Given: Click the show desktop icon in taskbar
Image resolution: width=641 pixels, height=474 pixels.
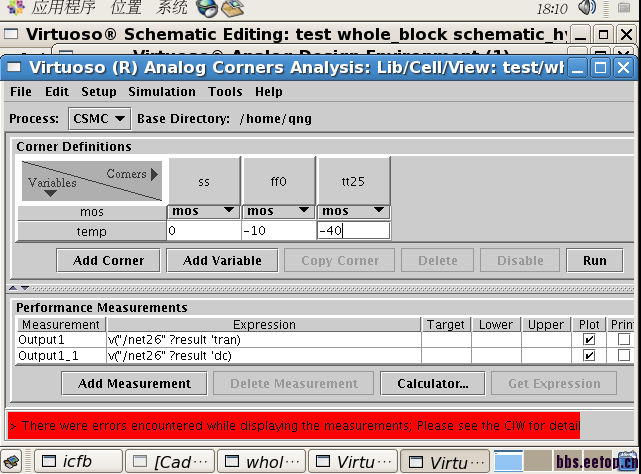Looking at the screenshot, I should 11,462.
